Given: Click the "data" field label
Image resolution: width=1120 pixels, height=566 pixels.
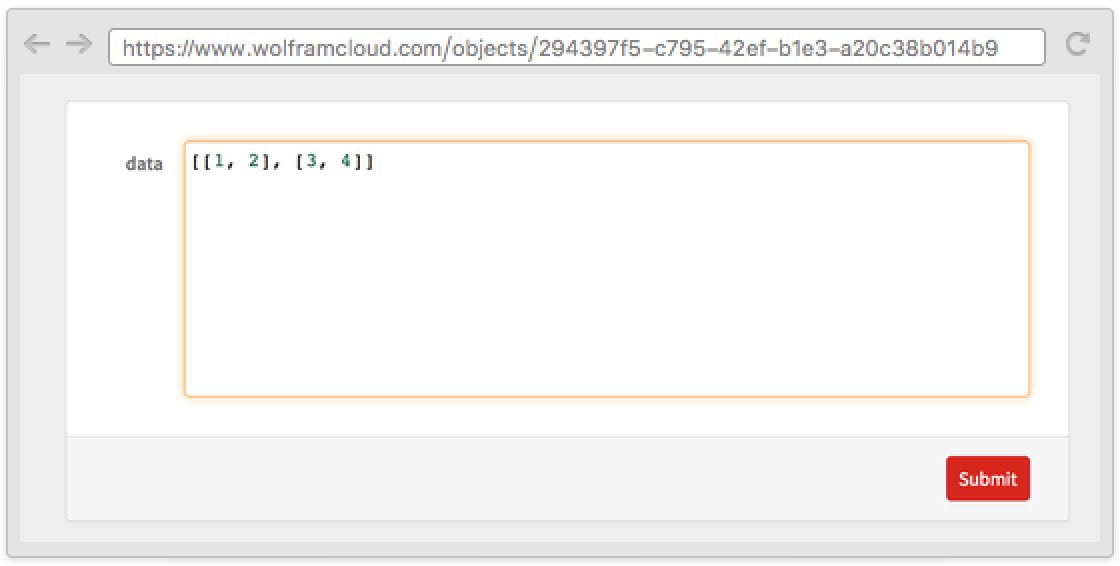Looking at the screenshot, I should [144, 164].
